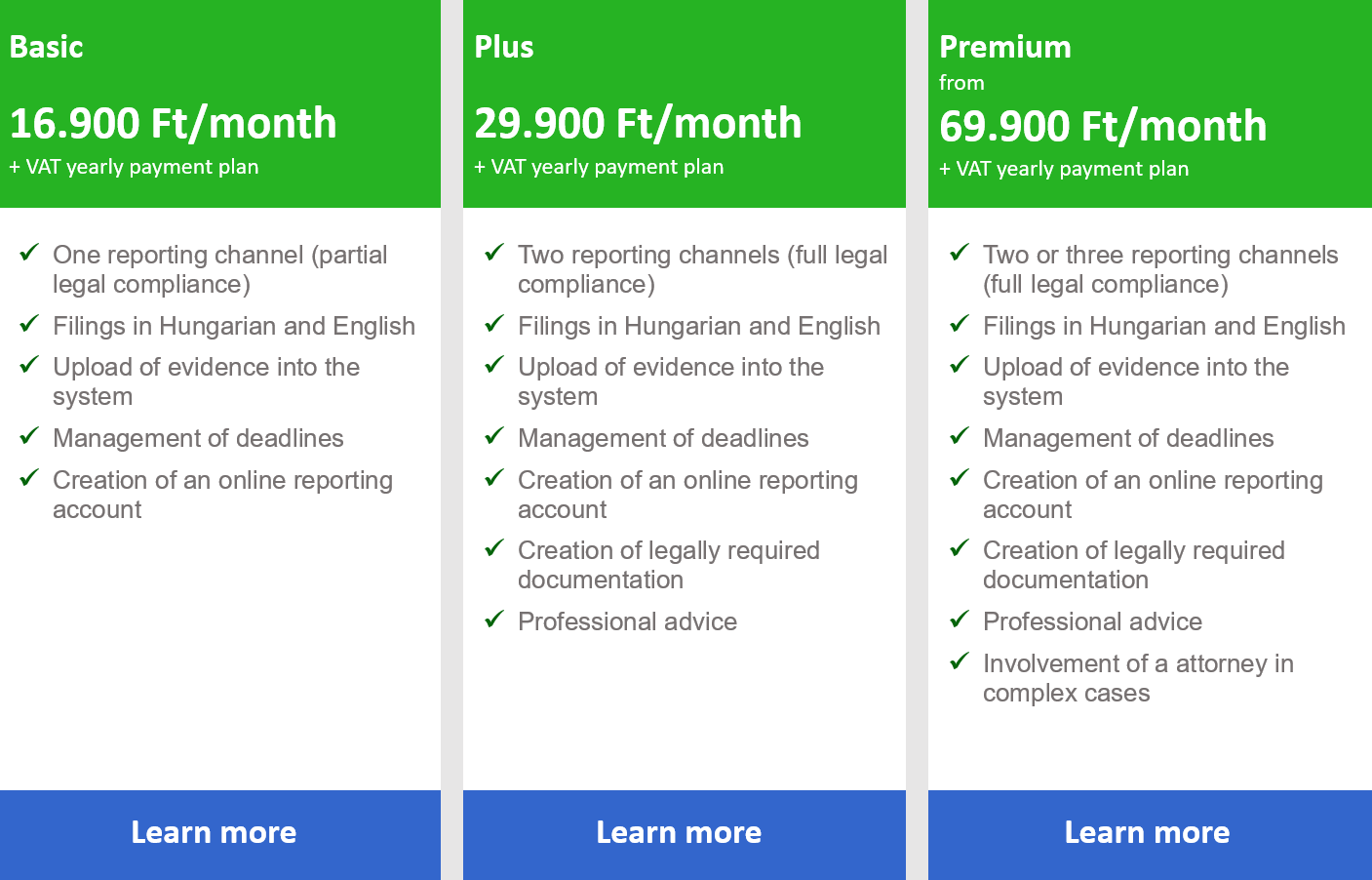1372x880 pixels.
Task: Click checkmark beside Involvement of a attorney
Action: (x=960, y=661)
